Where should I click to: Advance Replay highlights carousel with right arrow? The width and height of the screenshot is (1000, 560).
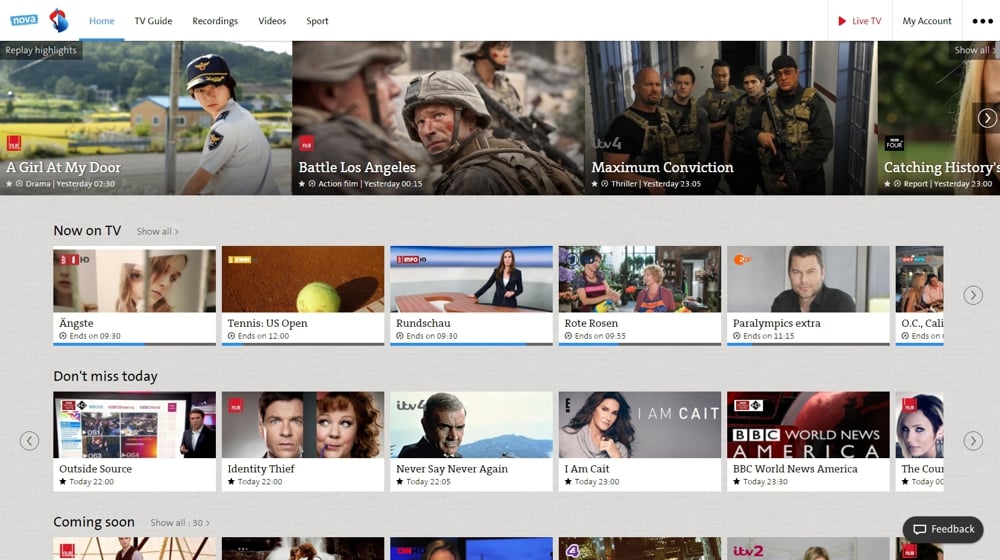[x=987, y=118]
